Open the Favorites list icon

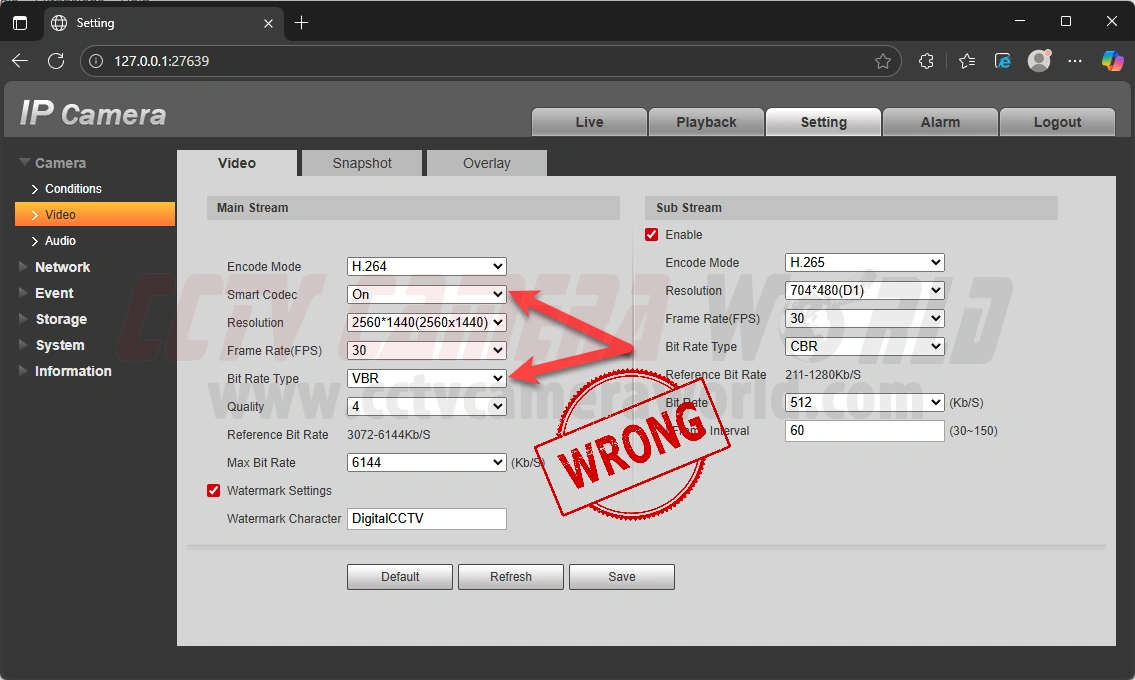click(x=966, y=61)
